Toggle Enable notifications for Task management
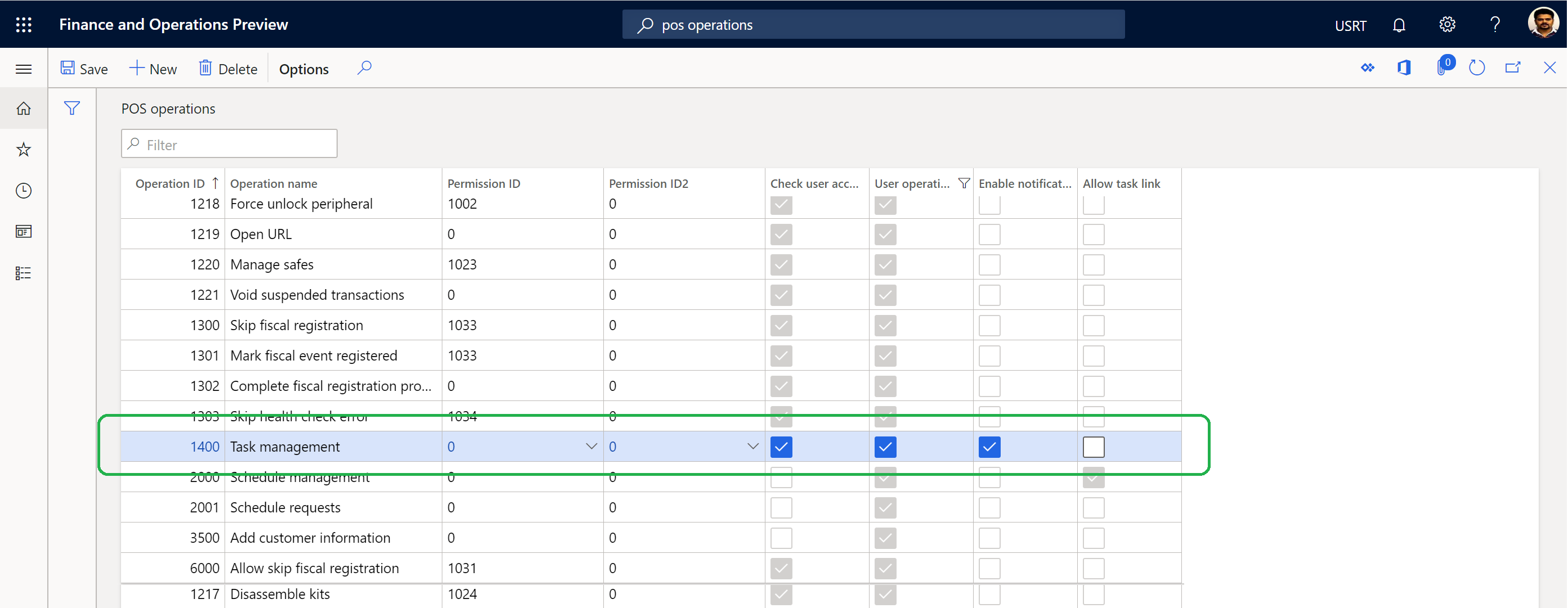 (989, 446)
